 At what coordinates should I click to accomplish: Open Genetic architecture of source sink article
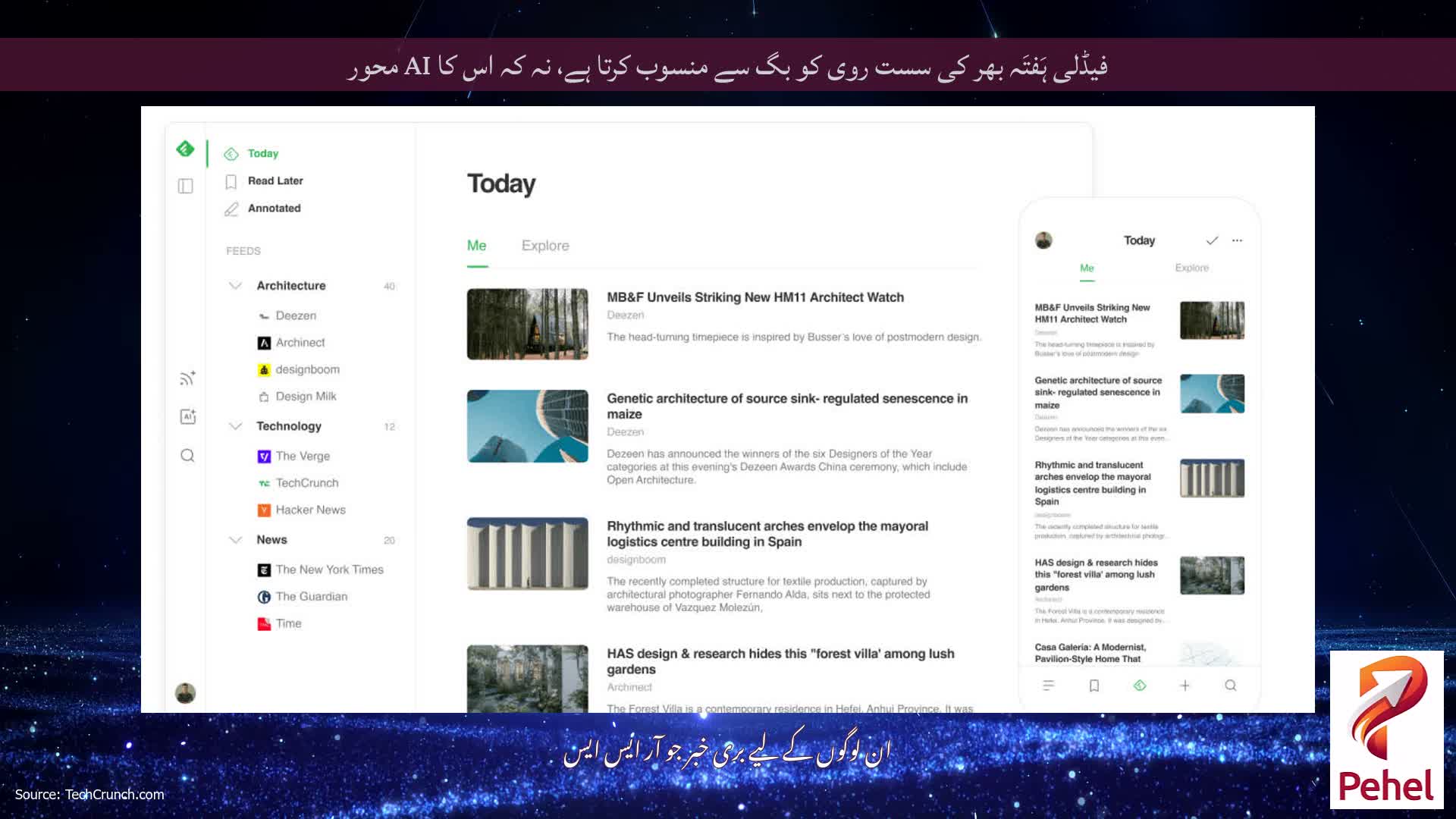(x=787, y=406)
